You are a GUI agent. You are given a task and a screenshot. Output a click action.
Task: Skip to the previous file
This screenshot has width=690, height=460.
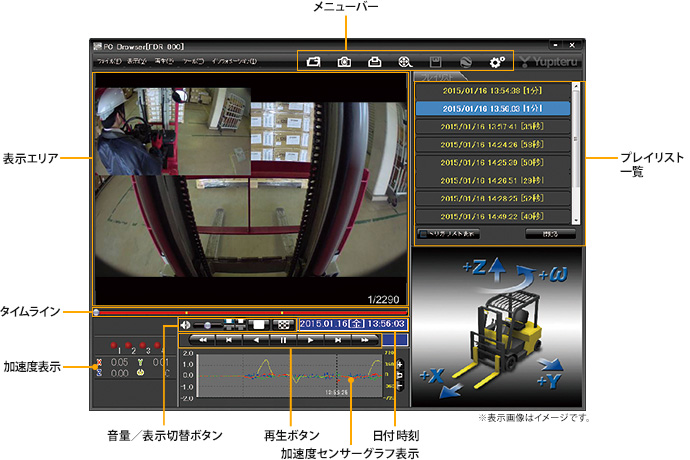[x=229, y=340]
